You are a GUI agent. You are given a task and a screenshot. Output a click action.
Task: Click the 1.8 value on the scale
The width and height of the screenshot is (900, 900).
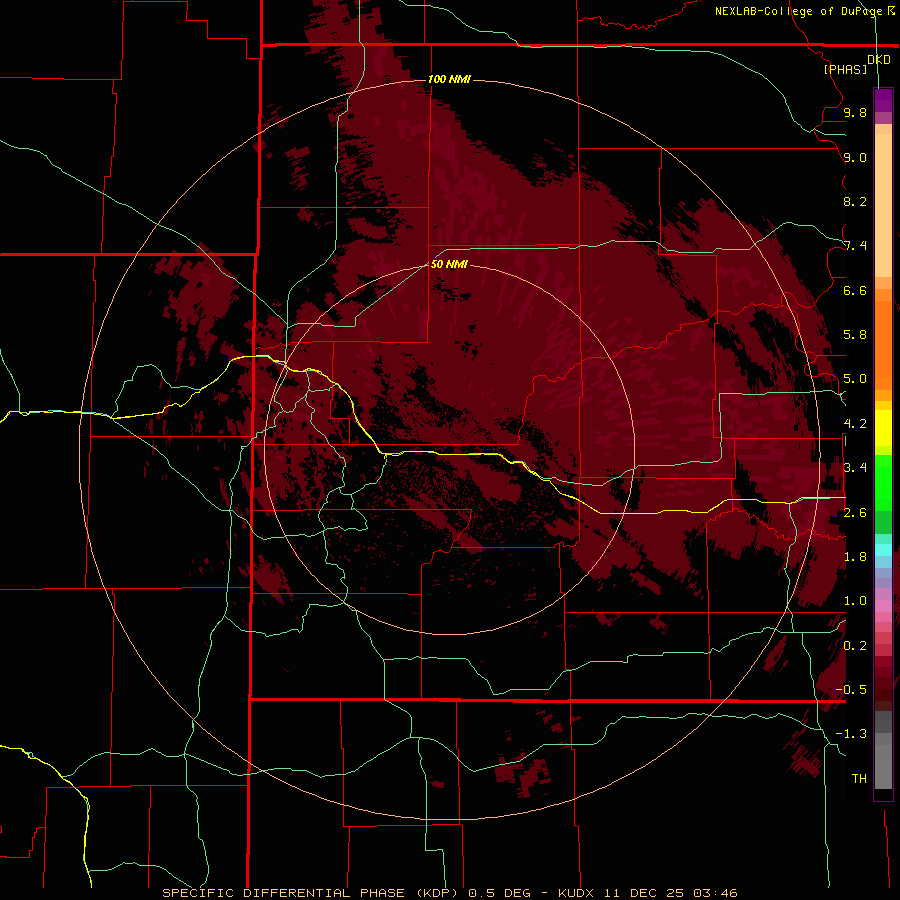855,557
